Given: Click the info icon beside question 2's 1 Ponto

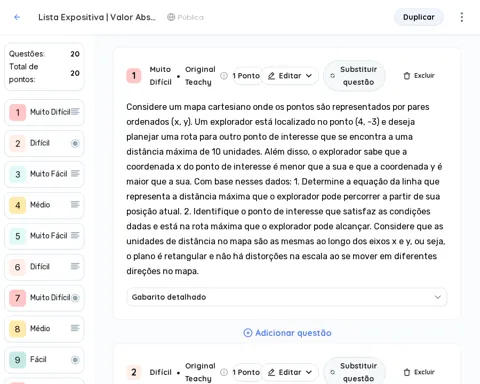Looking at the screenshot, I should click(224, 372).
